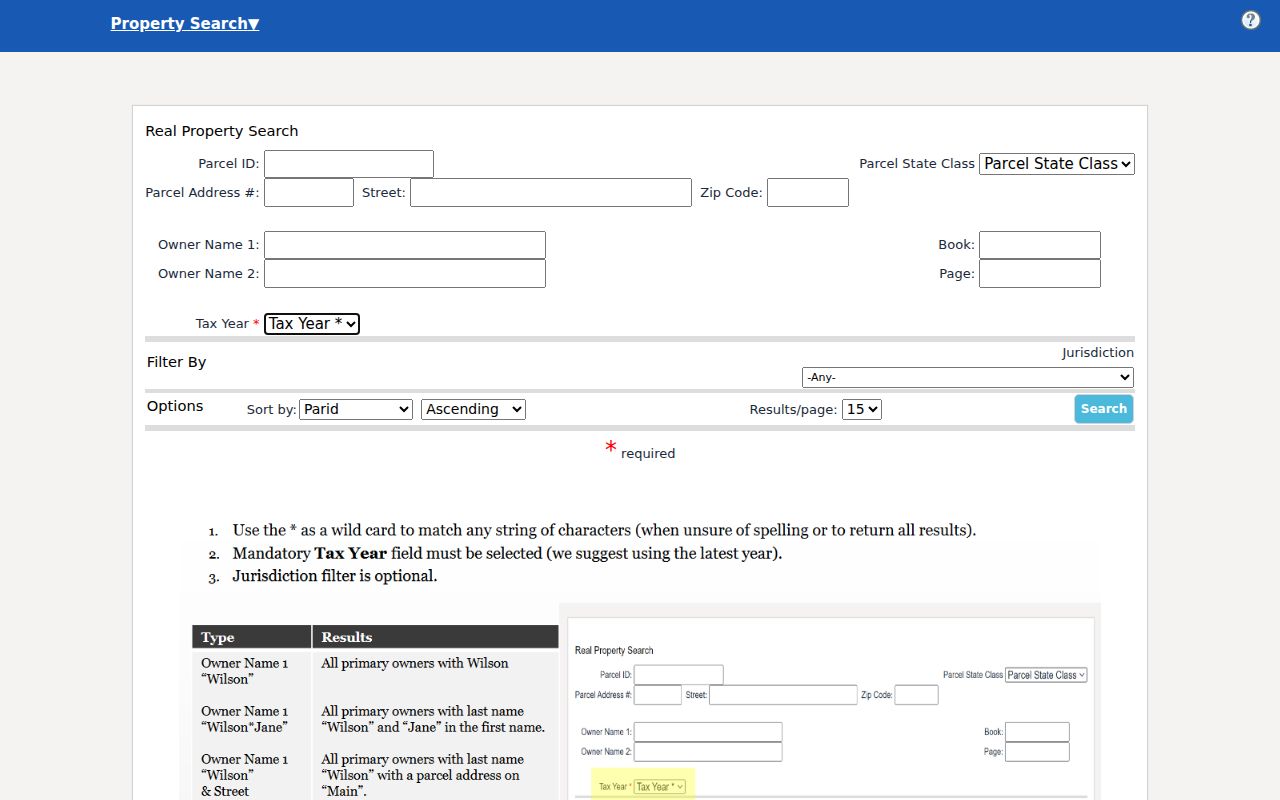The width and height of the screenshot is (1280, 800).
Task: Click 'All primary owners with Wilson' cell
Action: (x=415, y=663)
